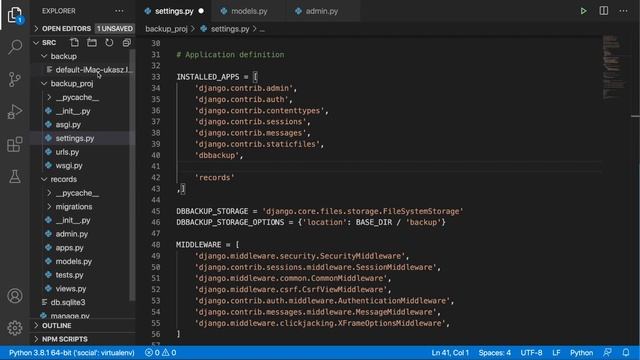Open db.sqlite3 in the file tree
Screen dimensions: 640x360
click(68, 302)
